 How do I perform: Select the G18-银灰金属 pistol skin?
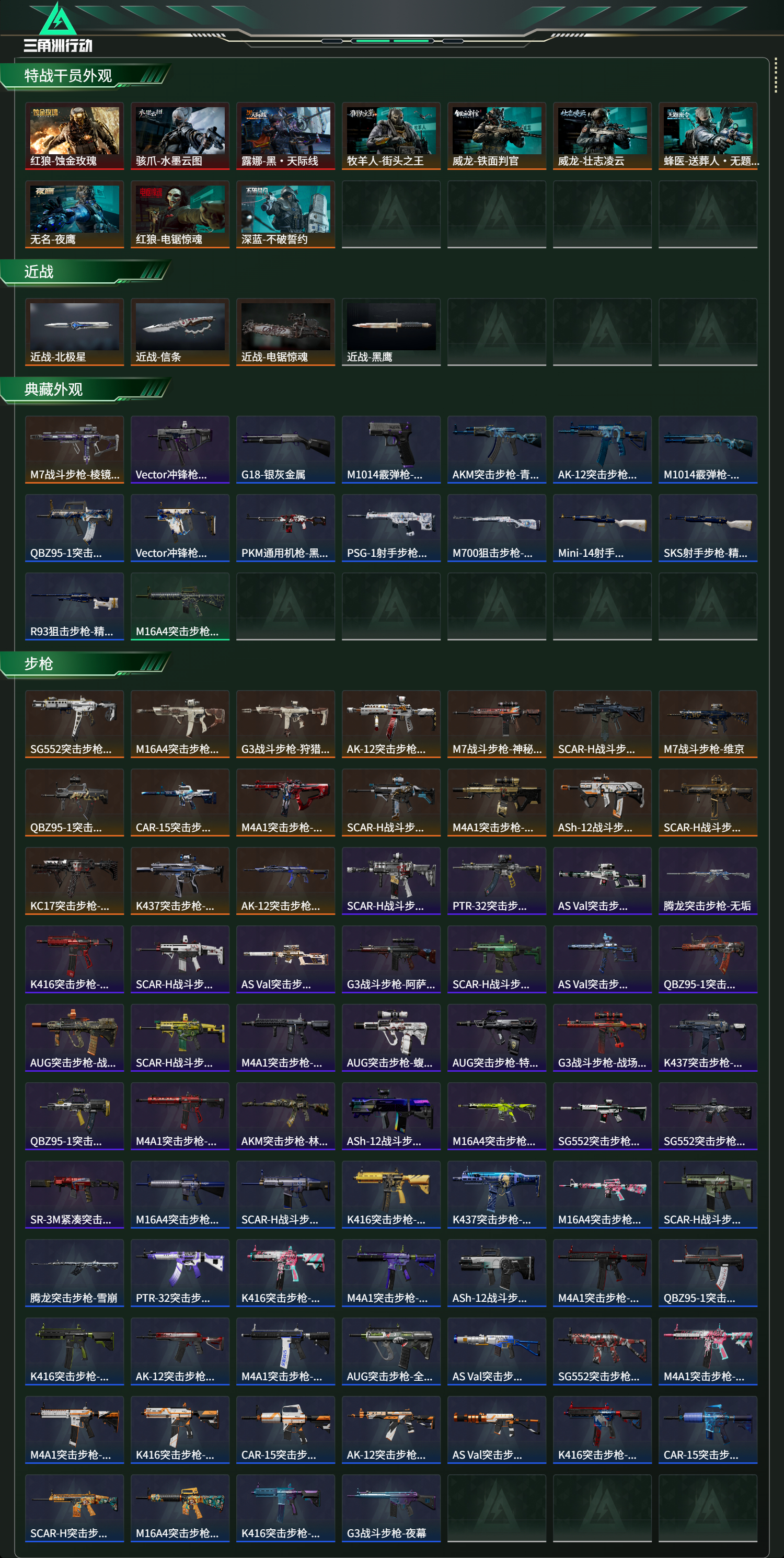coord(285,450)
